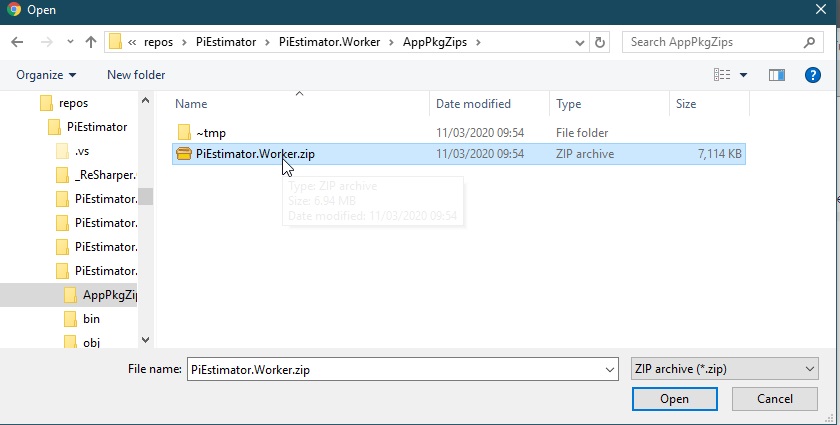Screen dimensions: 840x425
Task: Click the Up one level arrow
Action: pyautogui.click(x=91, y=42)
